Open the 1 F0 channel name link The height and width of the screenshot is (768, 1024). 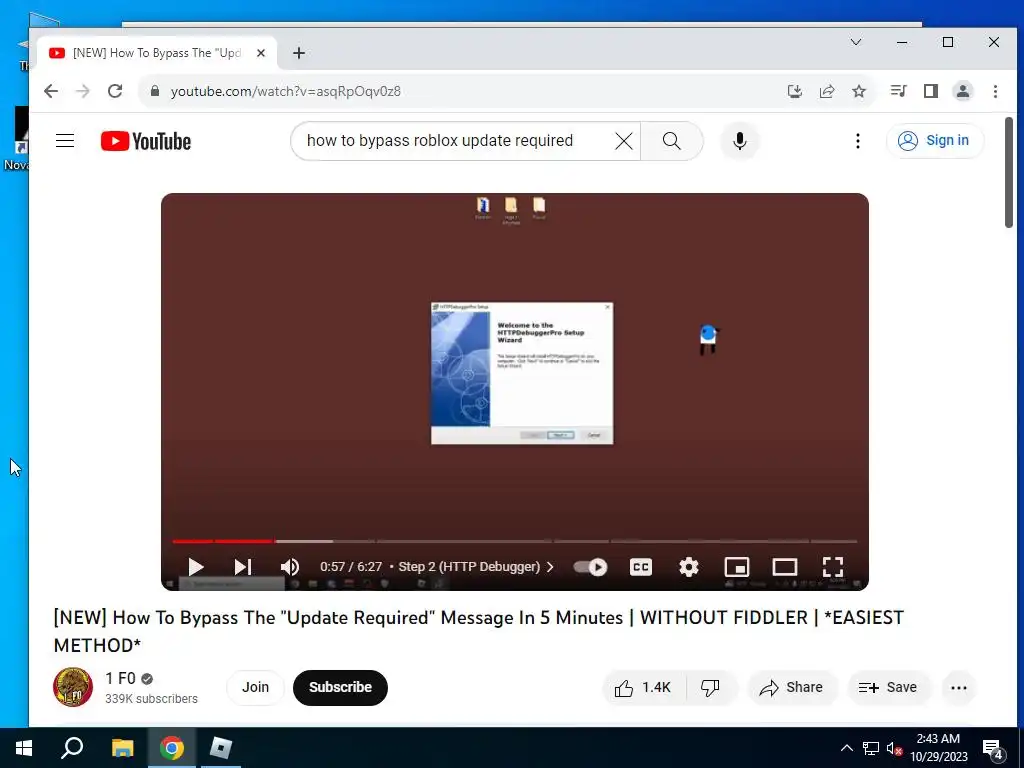click(120, 679)
